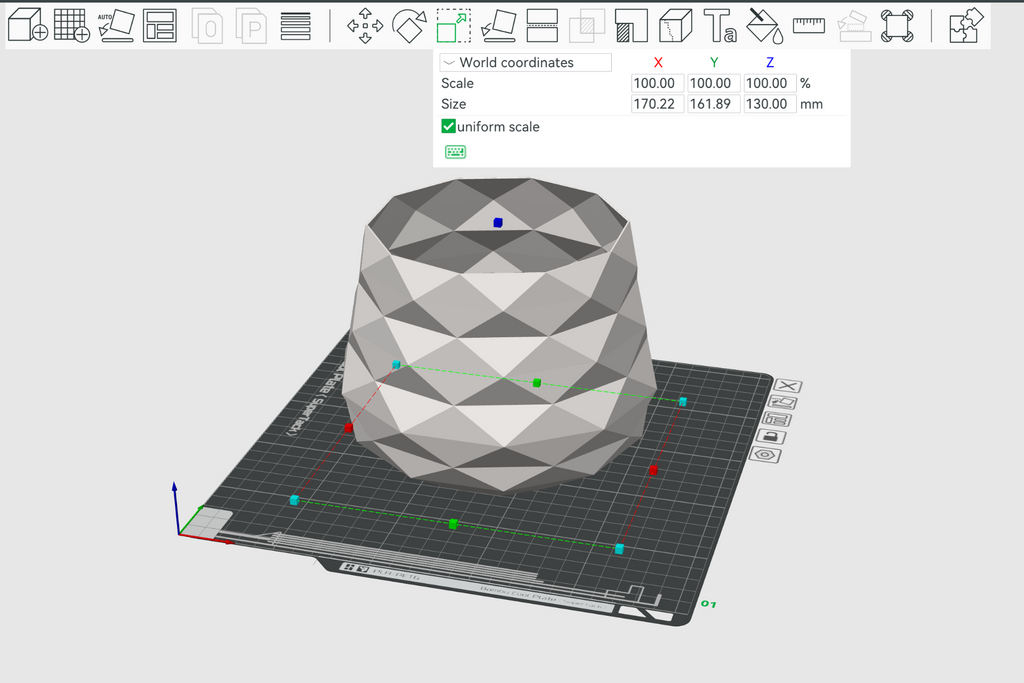
Task: Select the Measure ruler tool
Action: (808, 25)
